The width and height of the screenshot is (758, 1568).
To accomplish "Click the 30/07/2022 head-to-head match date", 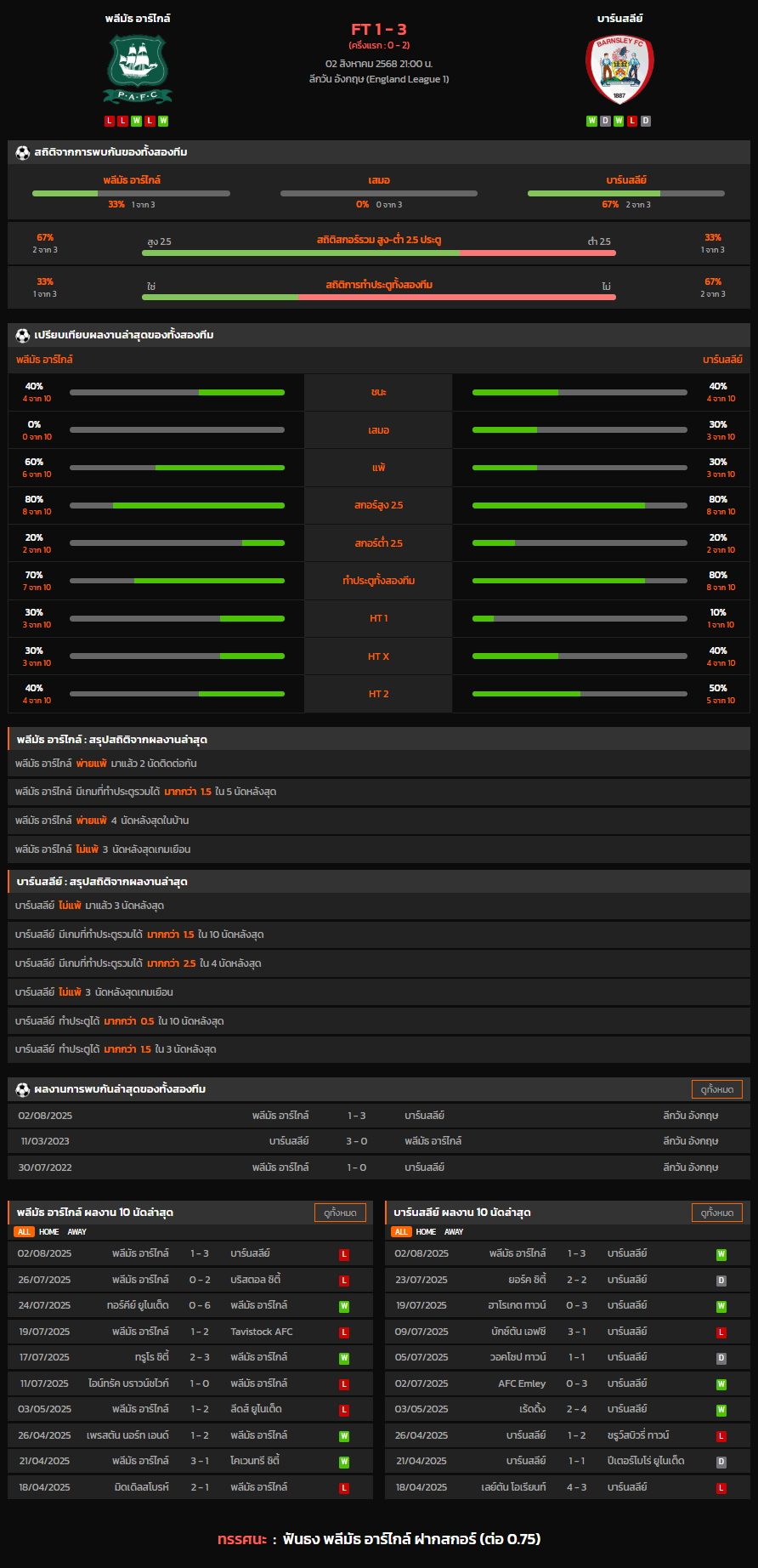I will [x=45, y=1167].
